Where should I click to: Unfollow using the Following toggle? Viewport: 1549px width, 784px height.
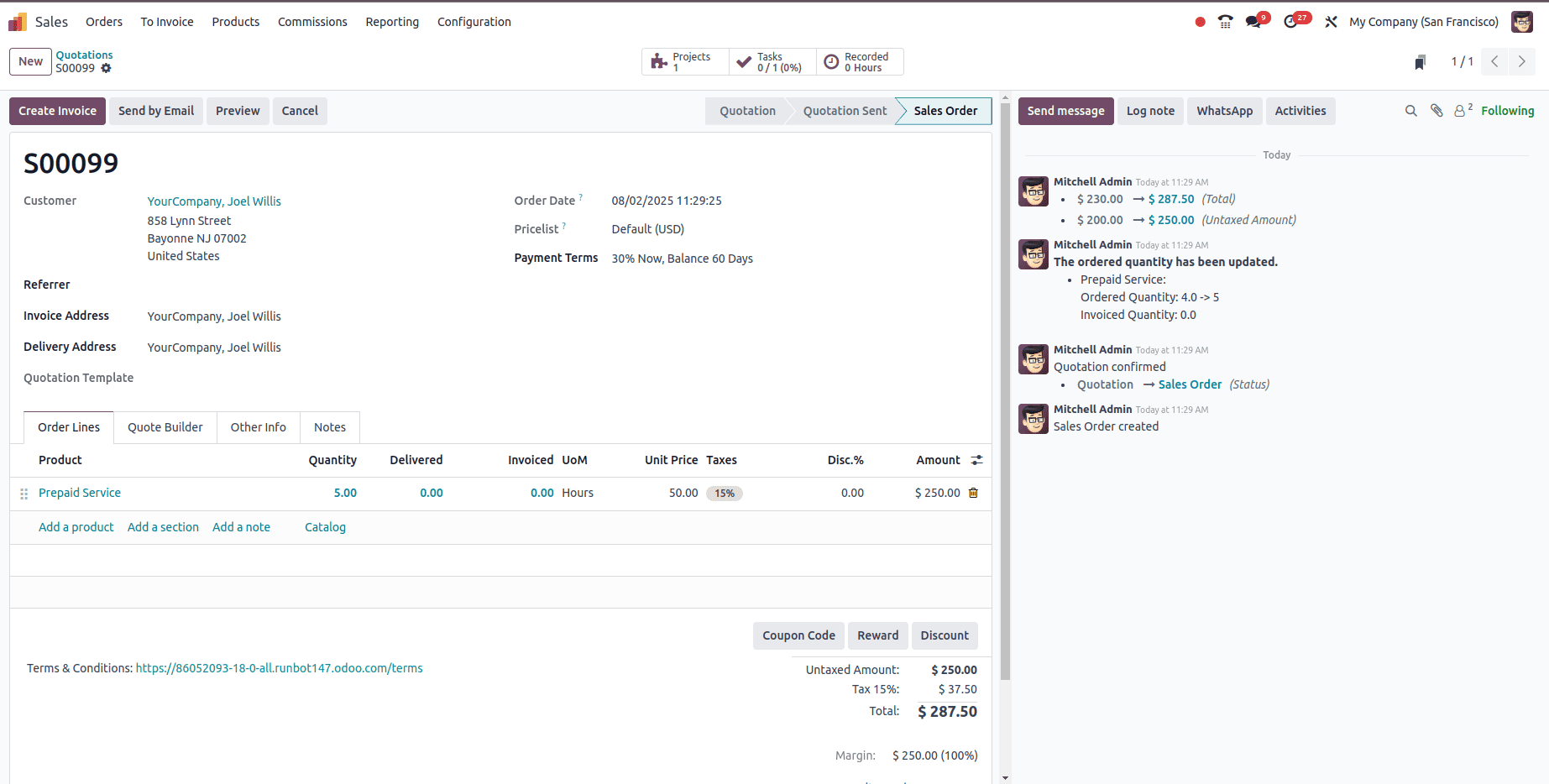pyautogui.click(x=1508, y=110)
